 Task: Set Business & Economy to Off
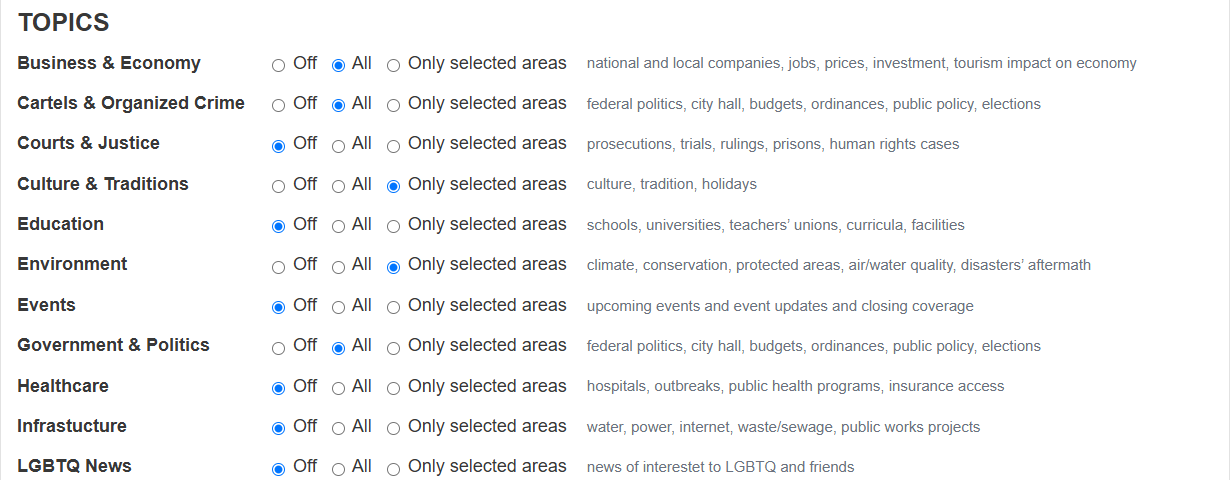pos(279,65)
